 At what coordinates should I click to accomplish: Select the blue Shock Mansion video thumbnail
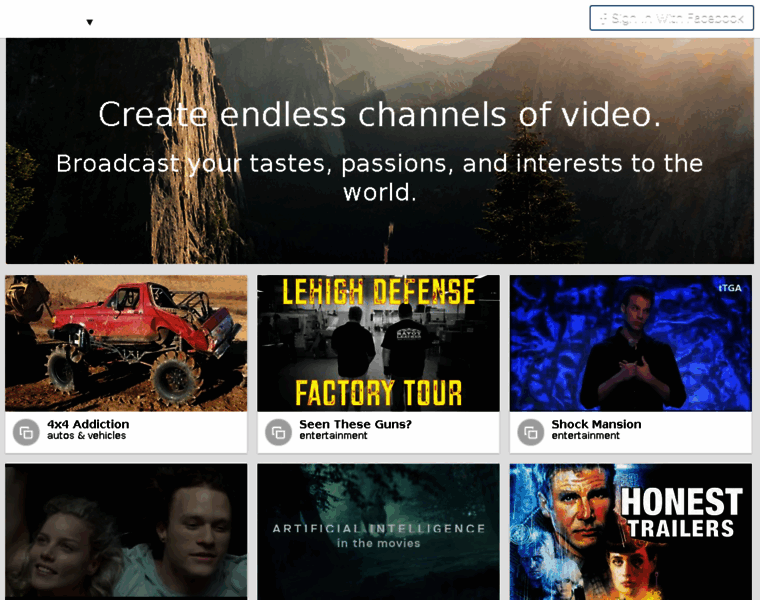631,343
